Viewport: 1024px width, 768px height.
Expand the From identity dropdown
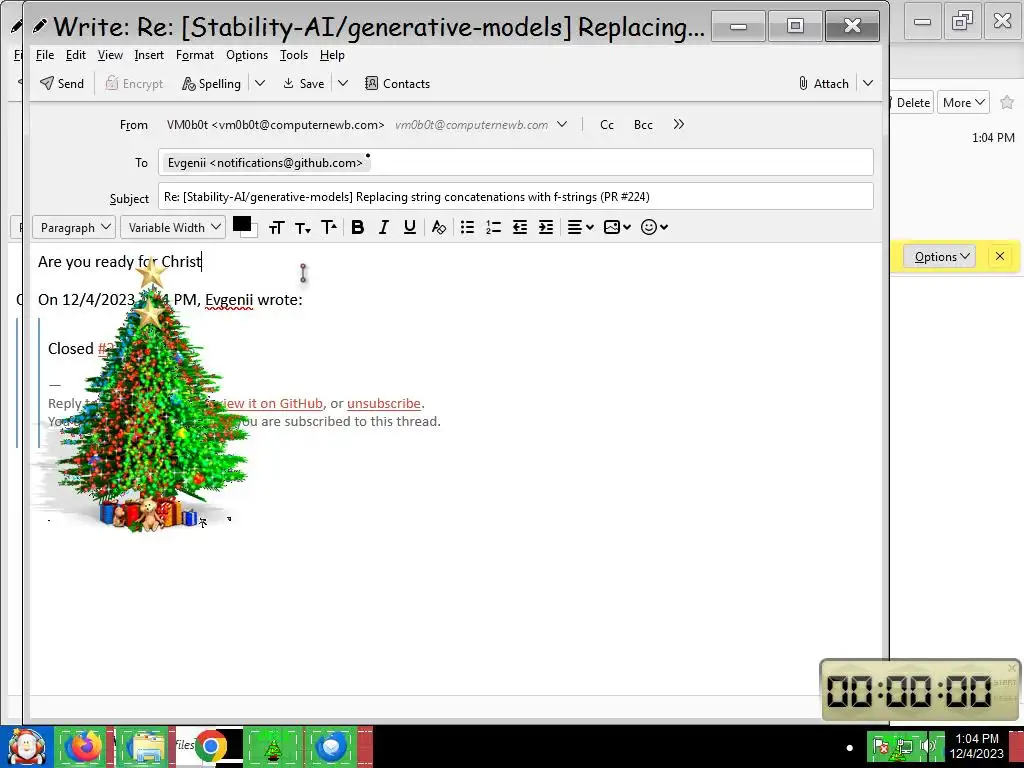tap(562, 125)
